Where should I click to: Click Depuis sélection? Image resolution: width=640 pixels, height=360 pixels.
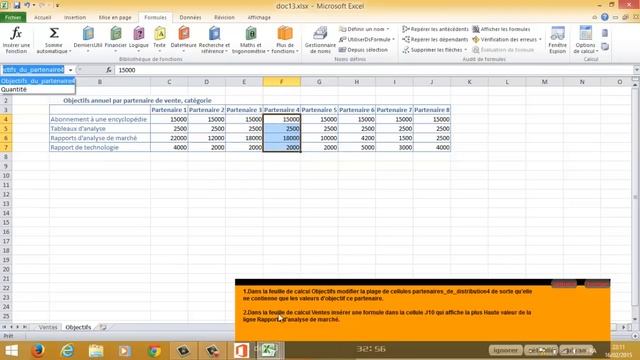click(363, 50)
